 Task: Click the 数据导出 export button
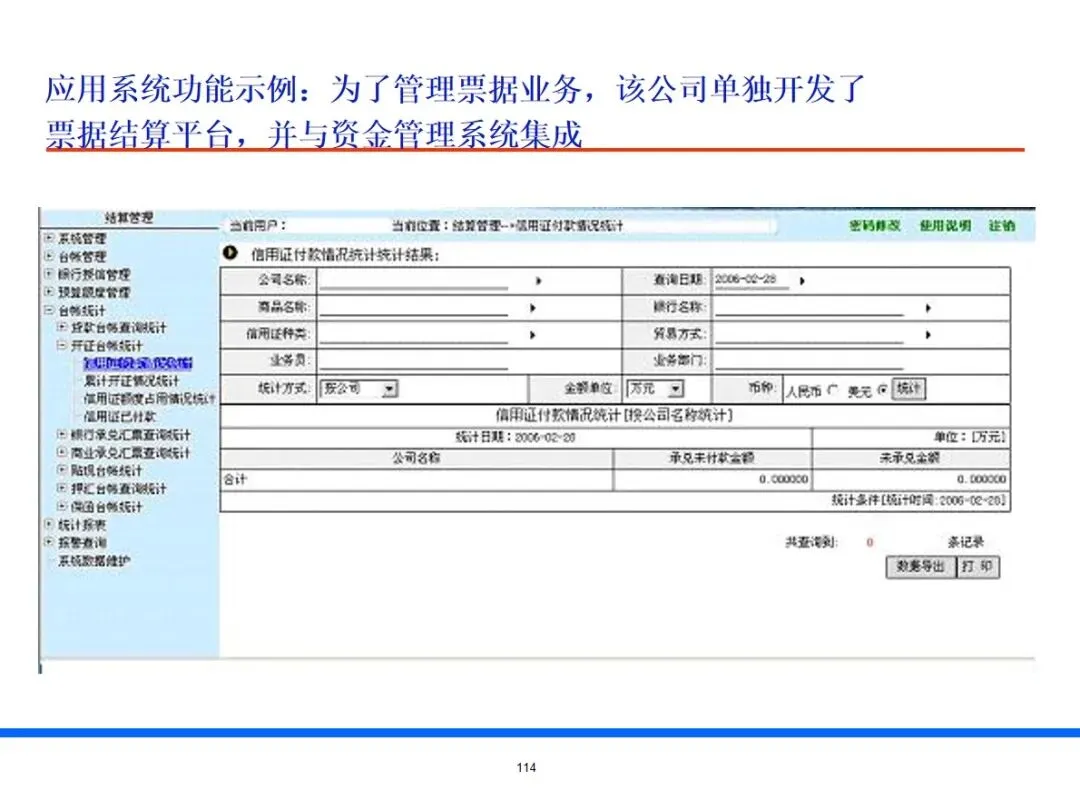tap(921, 567)
